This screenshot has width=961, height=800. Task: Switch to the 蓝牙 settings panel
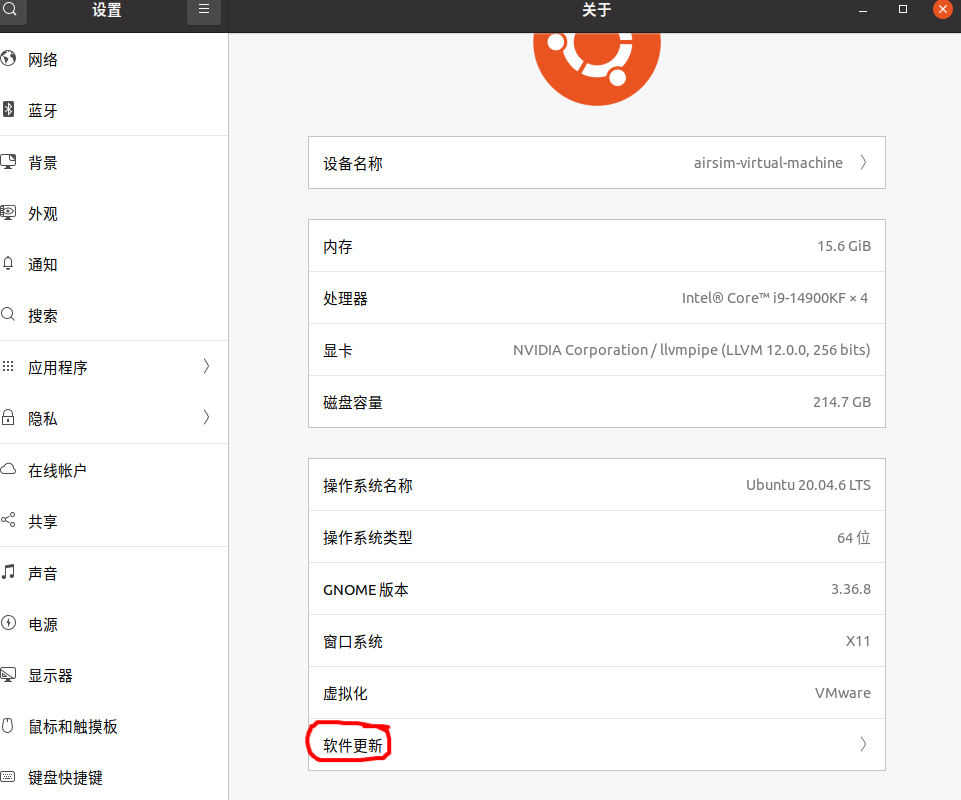point(114,110)
